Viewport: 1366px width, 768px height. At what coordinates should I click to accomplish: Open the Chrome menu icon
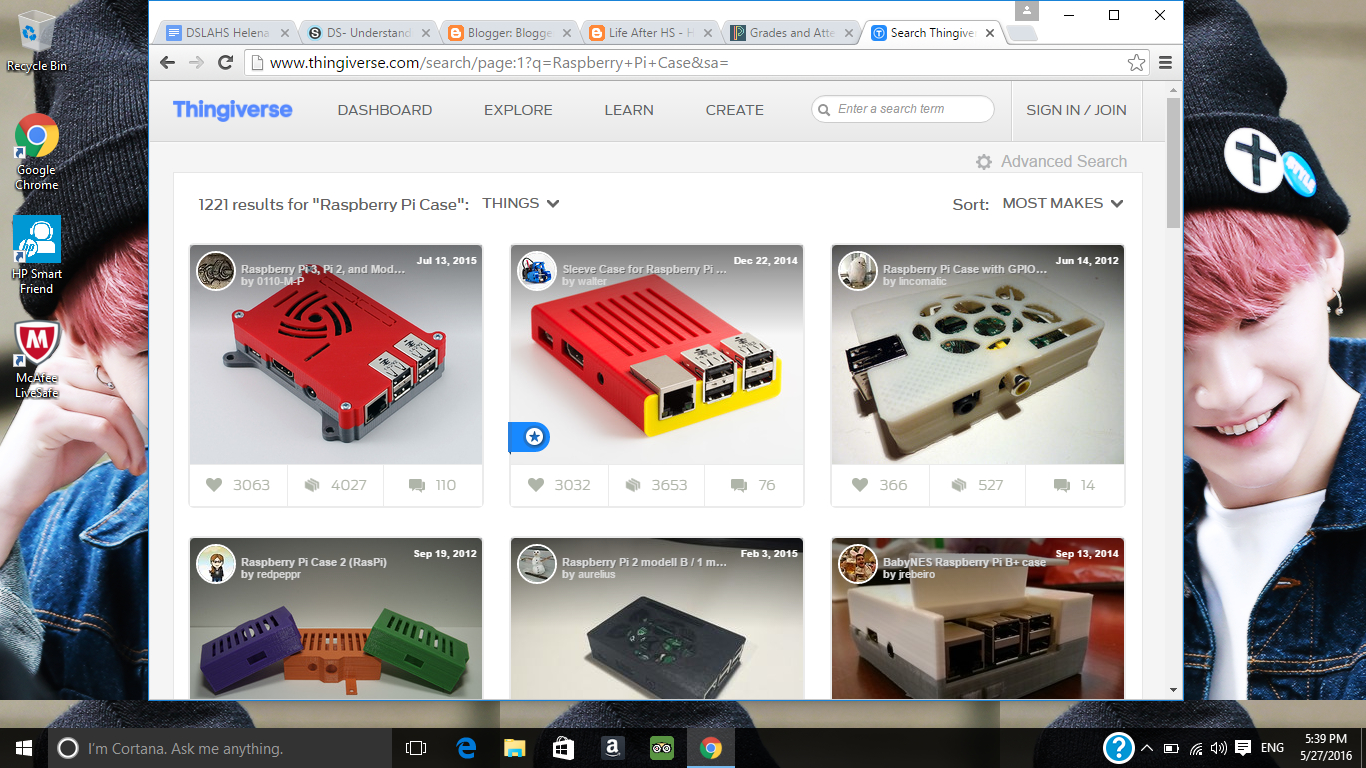tap(1165, 62)
